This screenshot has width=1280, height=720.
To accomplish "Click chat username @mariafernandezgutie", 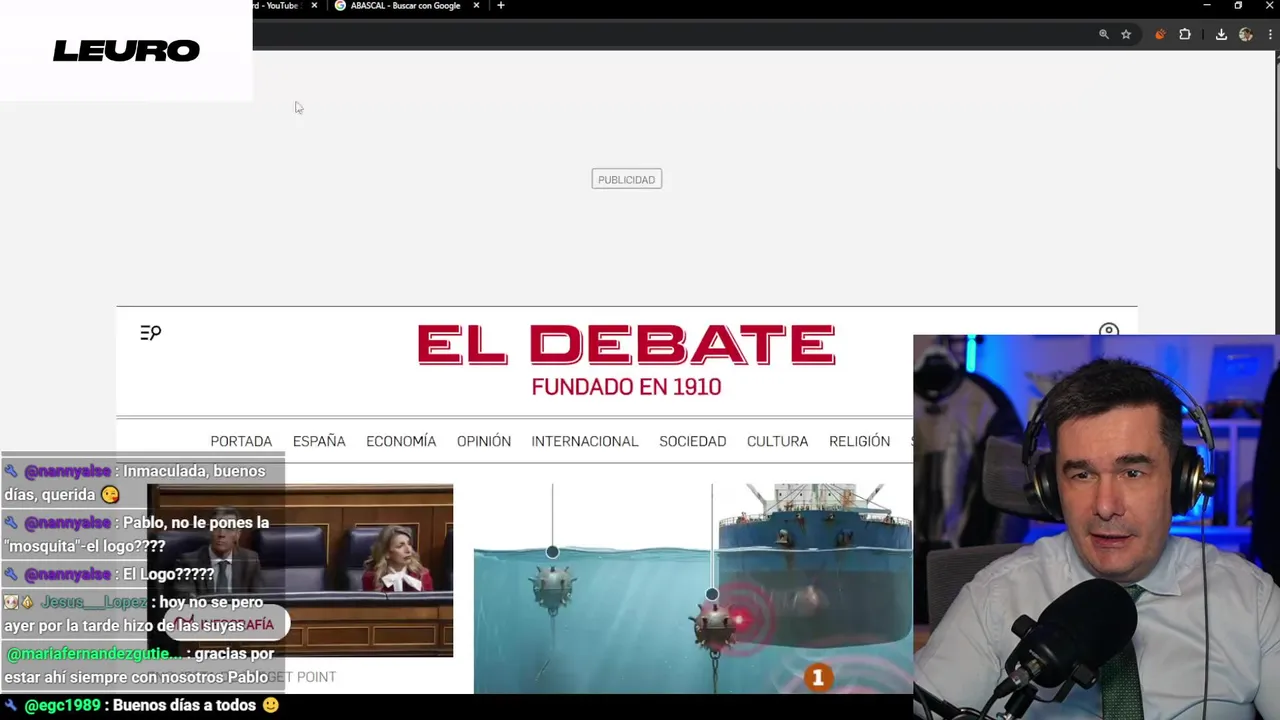I will tap(96, 654).
